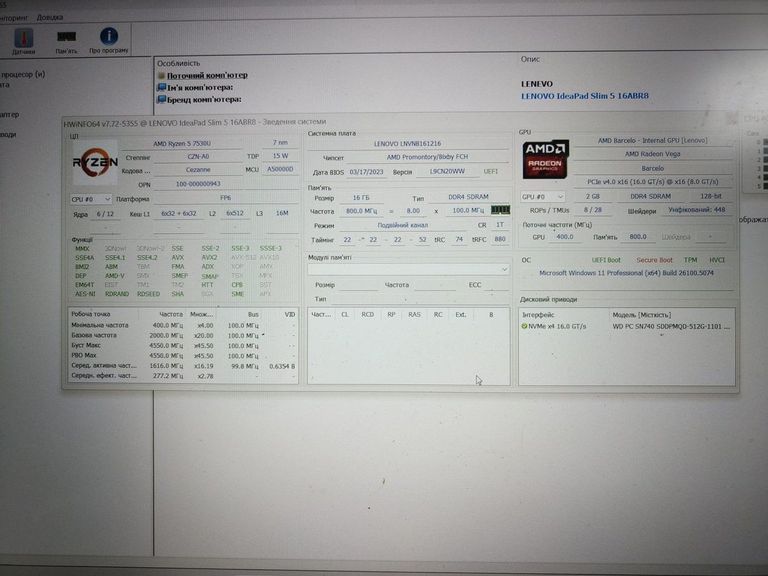Click the Уніфікований: 448 shaders value
The image size is (768, 576).
[x=696, y=210]
